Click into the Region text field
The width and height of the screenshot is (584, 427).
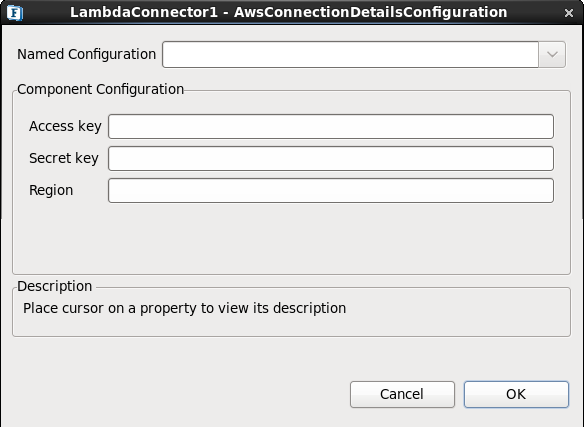pos(331,191)
